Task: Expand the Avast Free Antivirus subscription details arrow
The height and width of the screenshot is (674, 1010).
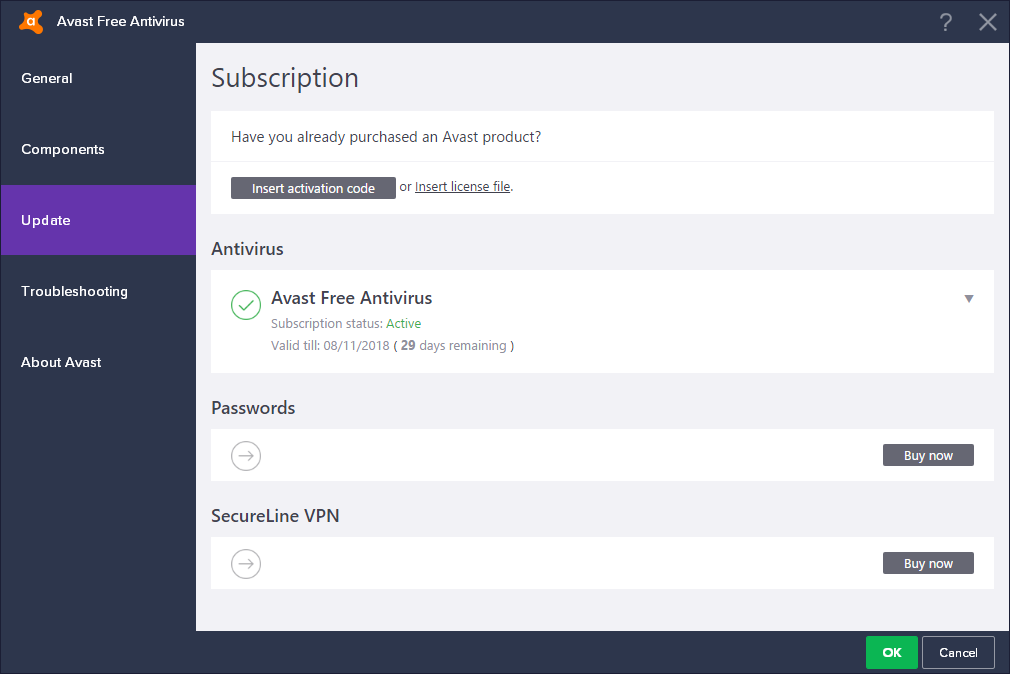Action: coord(969,298)
